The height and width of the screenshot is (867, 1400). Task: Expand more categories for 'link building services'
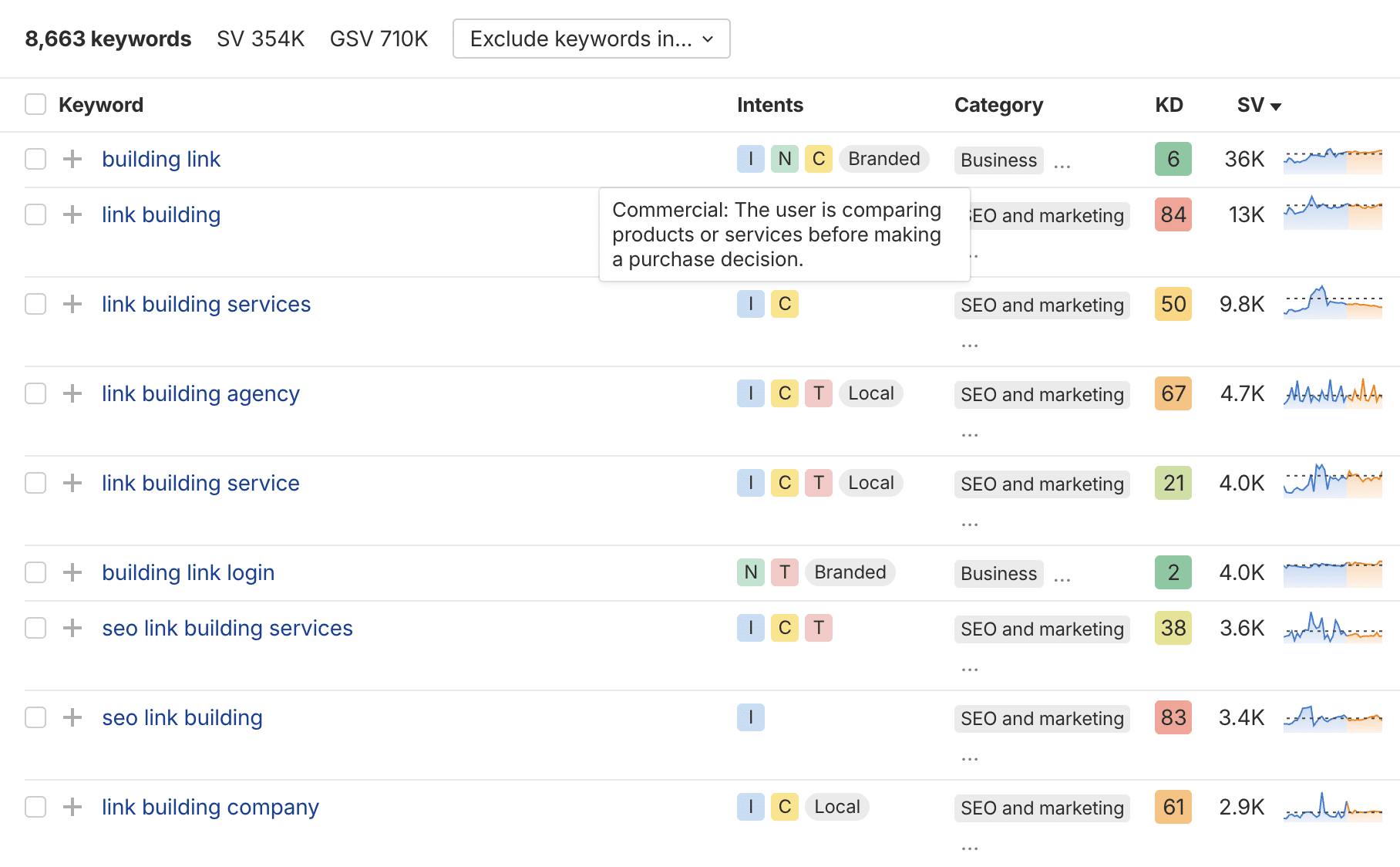[x=970, y=345]
